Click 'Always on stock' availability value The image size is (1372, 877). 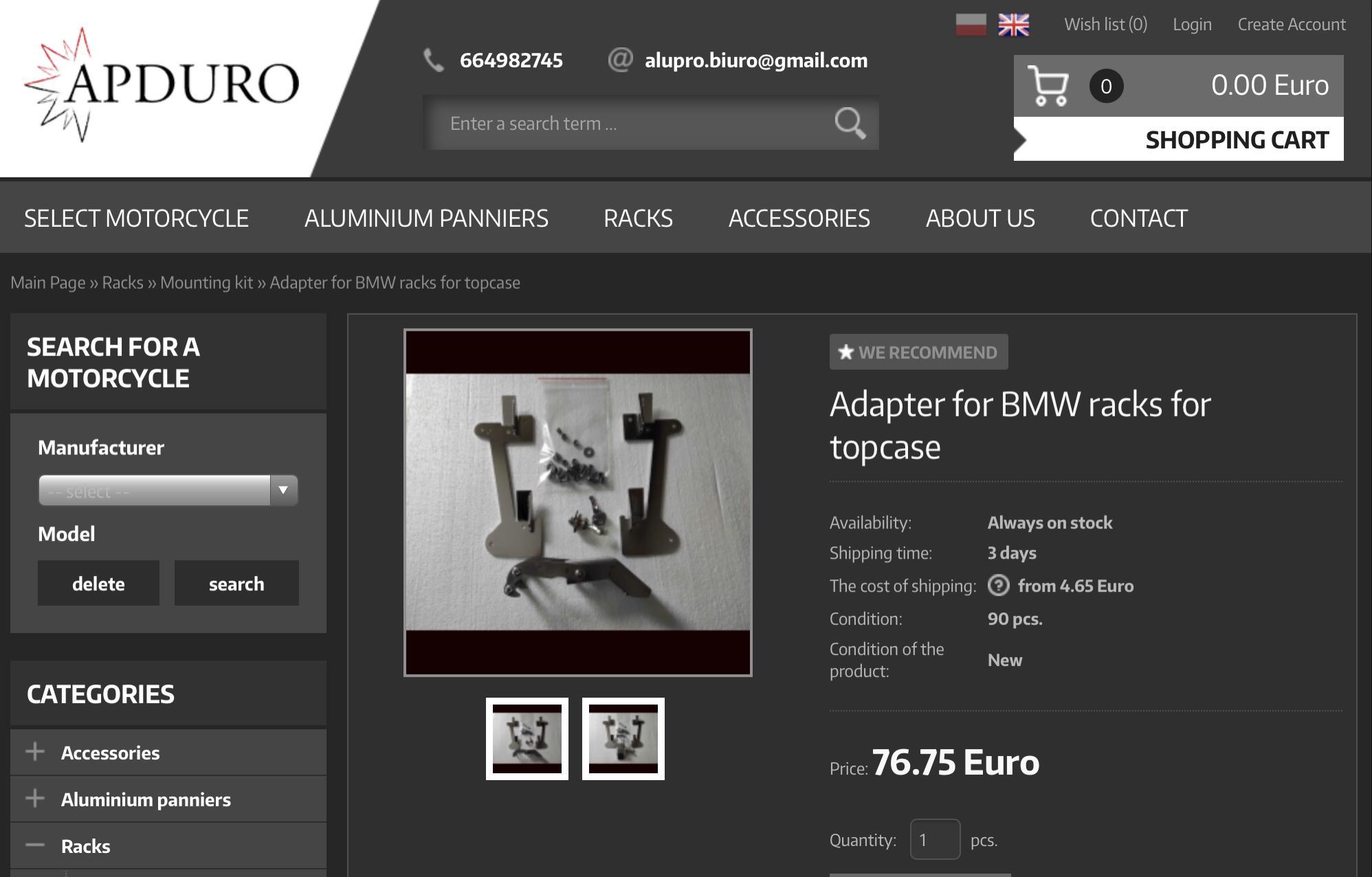(1050, 522)
